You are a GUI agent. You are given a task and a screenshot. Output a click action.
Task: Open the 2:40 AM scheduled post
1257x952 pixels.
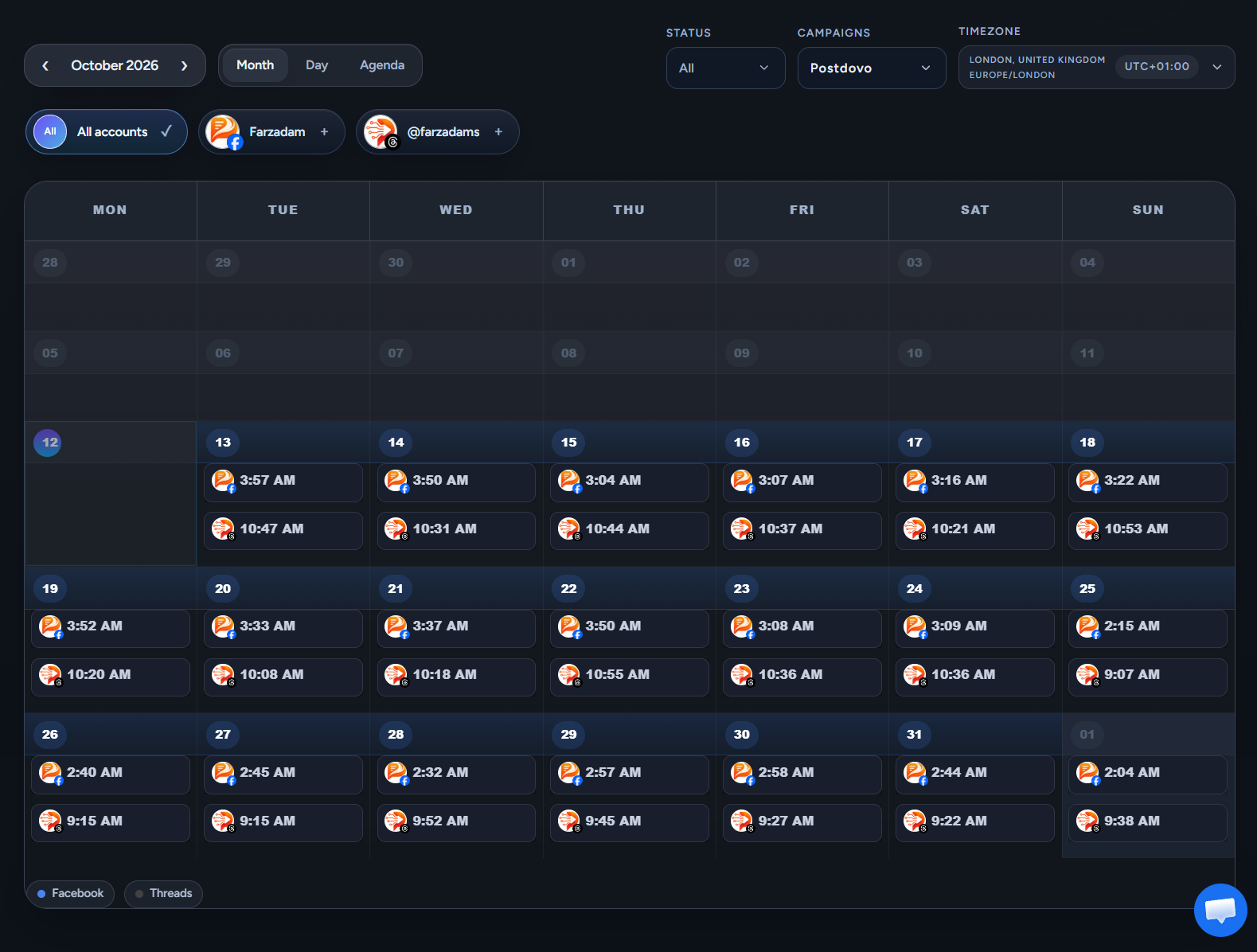[111, 774]
